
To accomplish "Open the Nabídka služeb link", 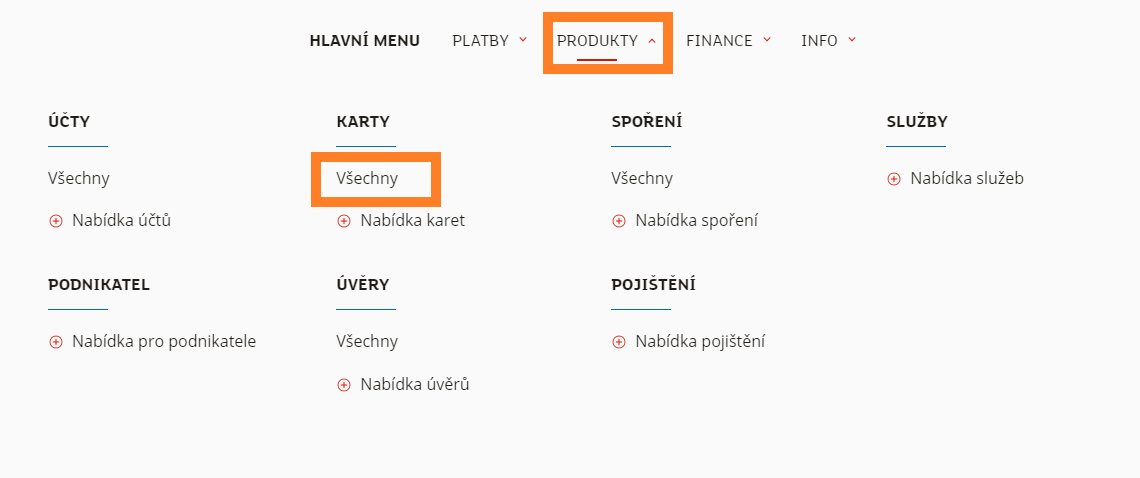I will (x=967, y=179).
